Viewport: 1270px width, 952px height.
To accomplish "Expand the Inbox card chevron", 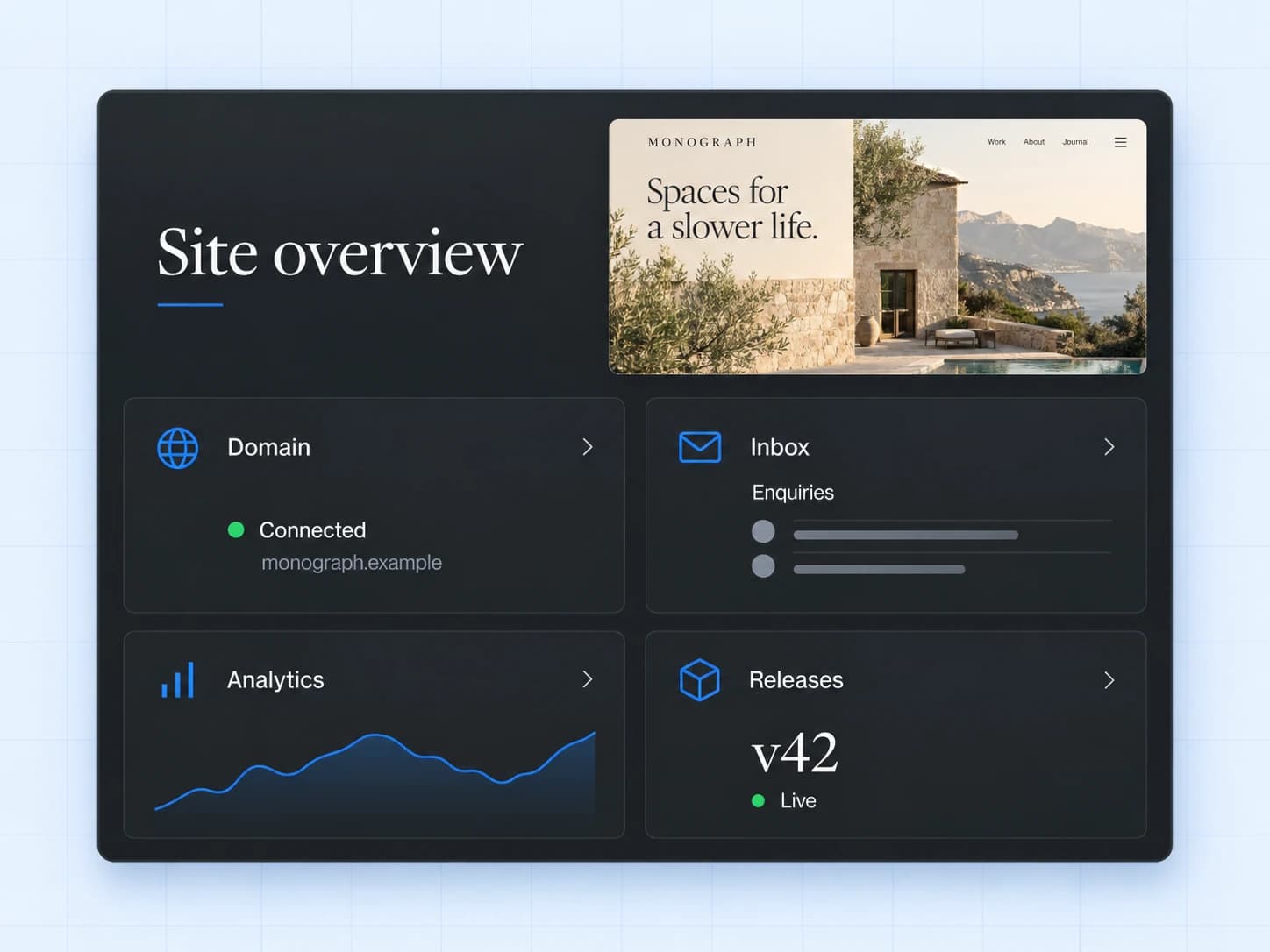I will [x=1109, y=447].
